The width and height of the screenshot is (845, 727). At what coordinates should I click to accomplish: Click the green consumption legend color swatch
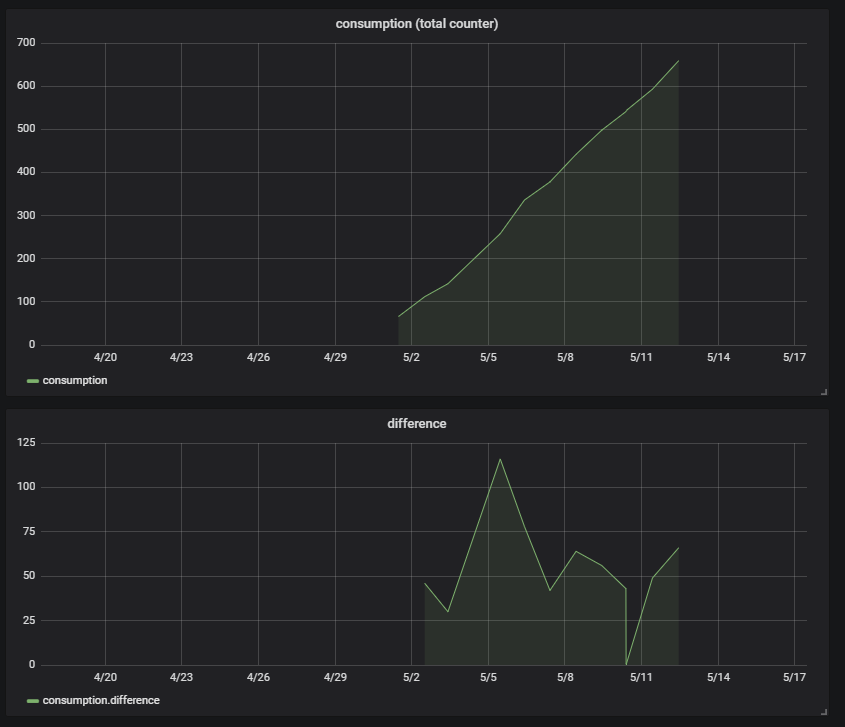click(33, 381)
